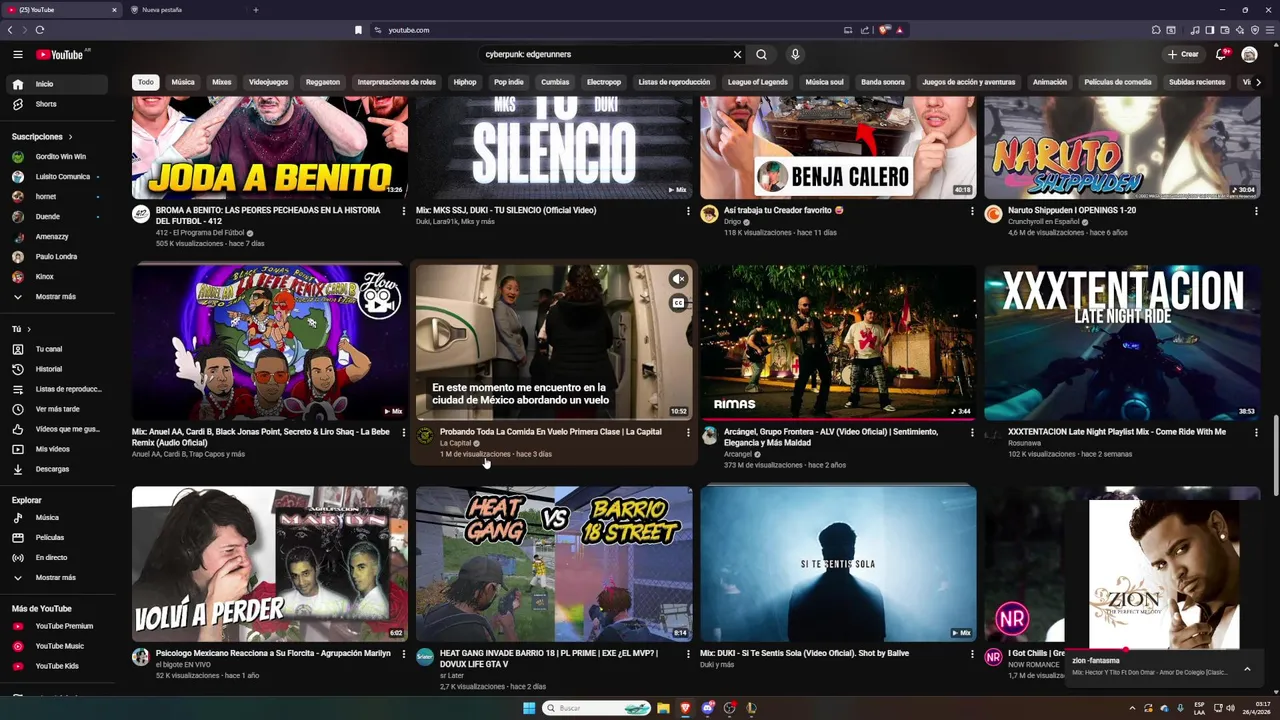Open Música under Explorar

coord(56,518)
